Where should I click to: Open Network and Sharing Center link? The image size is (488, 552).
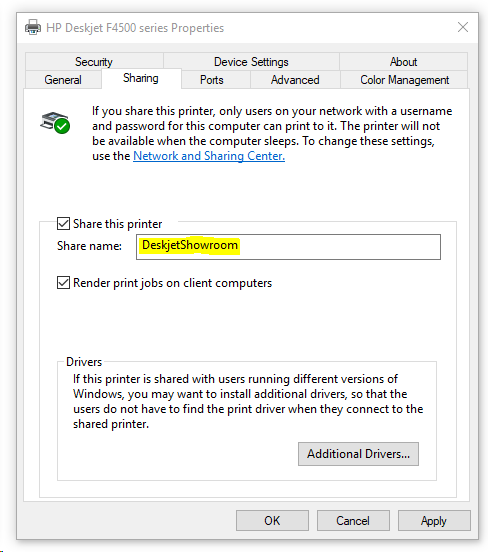tap(209, 156)
